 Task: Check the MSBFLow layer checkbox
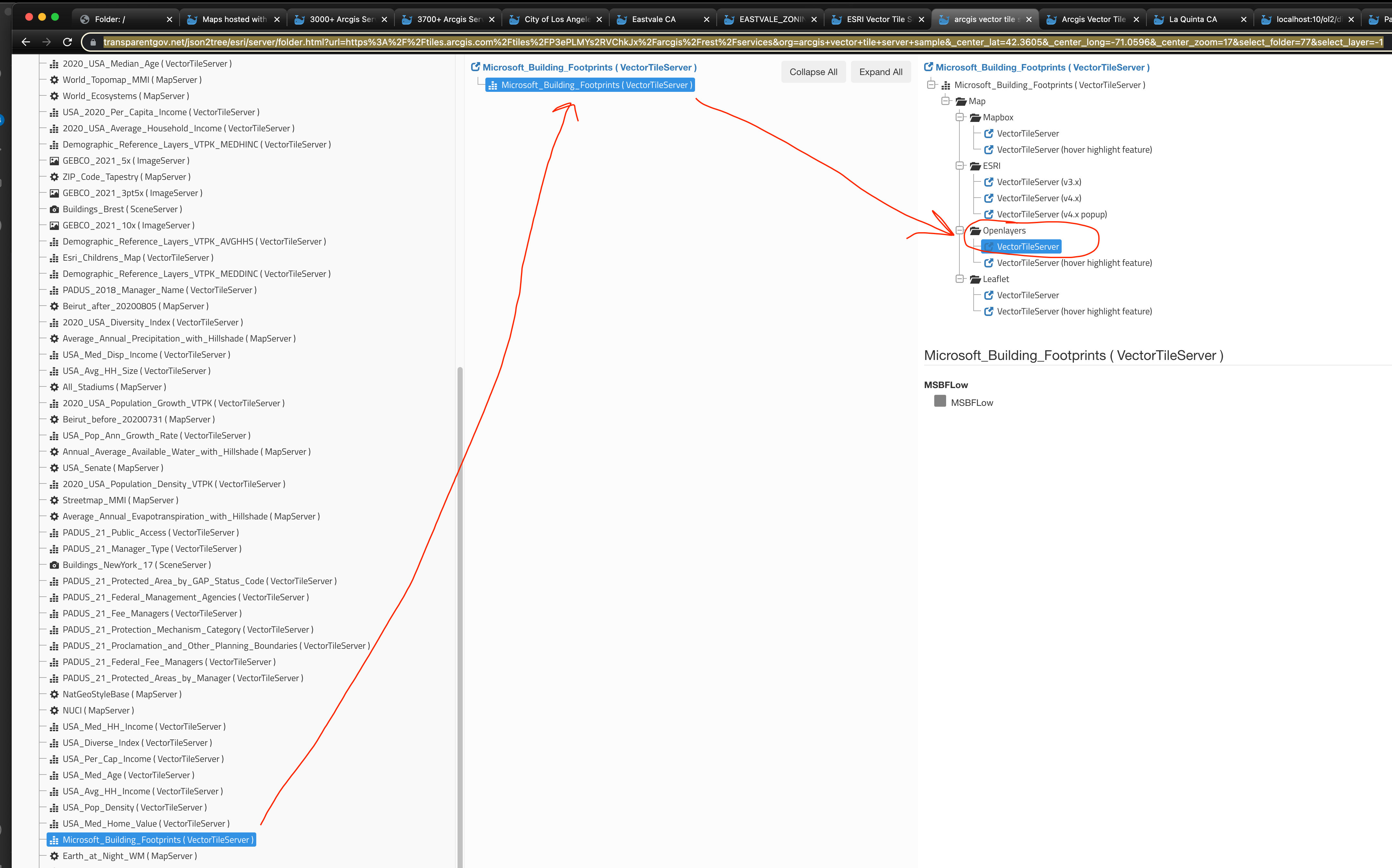(x=940, y=402)
